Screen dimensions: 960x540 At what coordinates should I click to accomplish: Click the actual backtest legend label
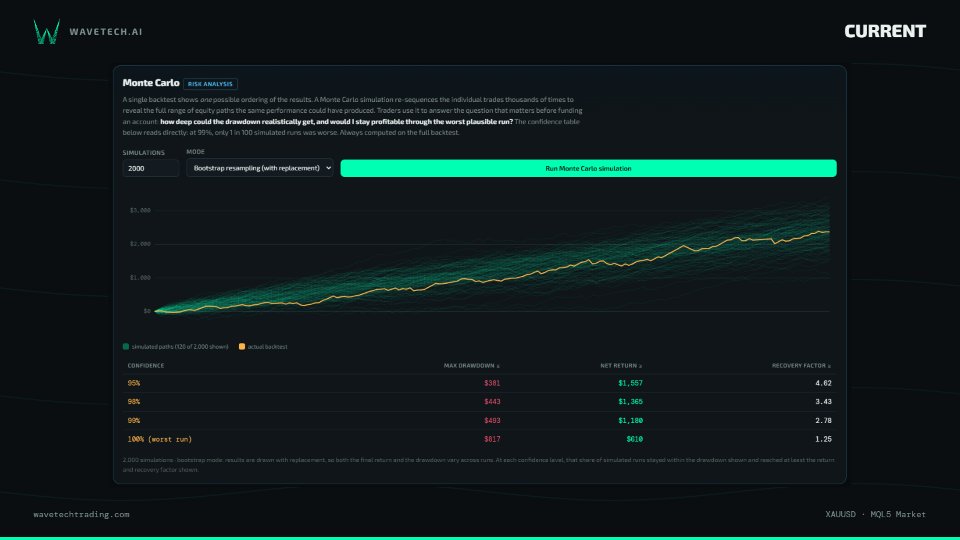pyautogui.click(x=268, y=347)
